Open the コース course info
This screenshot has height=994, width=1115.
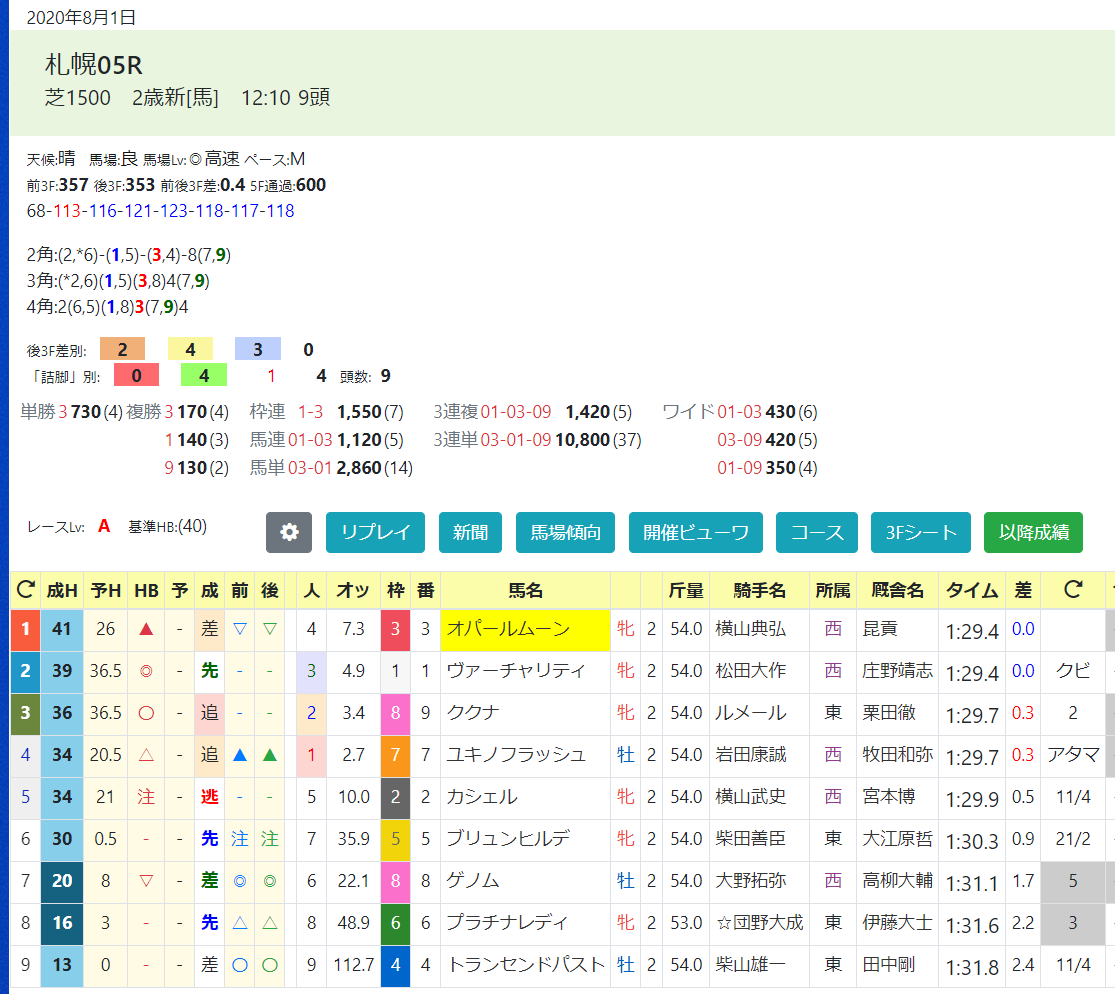(x=817, y=533)
